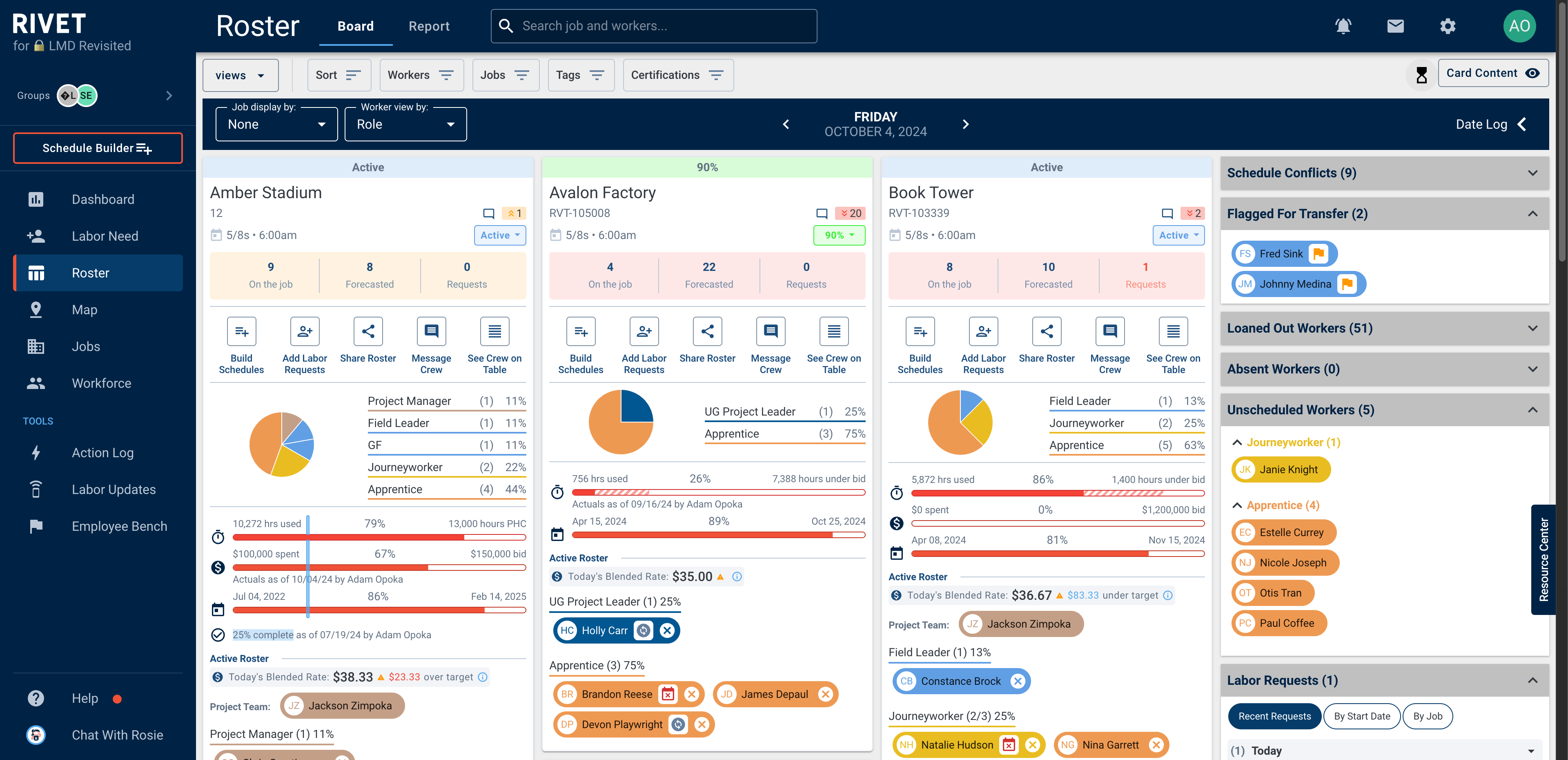
Task: Open Amber Stadium Active status dropdown
Action: 500,235
